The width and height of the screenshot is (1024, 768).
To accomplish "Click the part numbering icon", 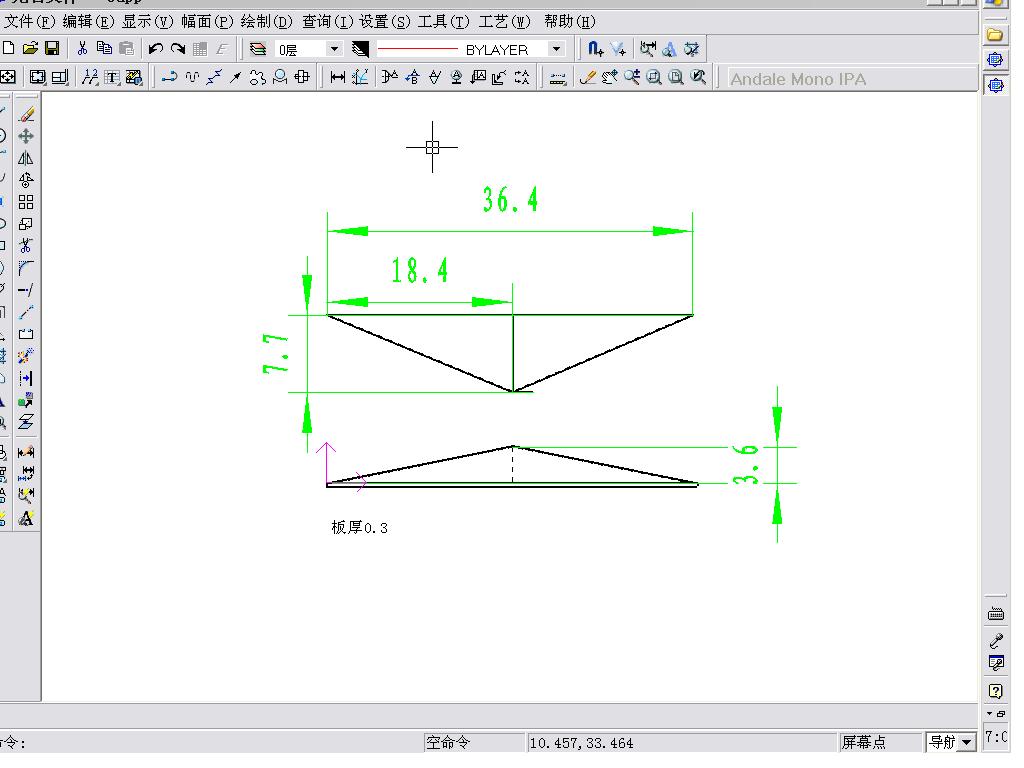I will coord(89,78).
